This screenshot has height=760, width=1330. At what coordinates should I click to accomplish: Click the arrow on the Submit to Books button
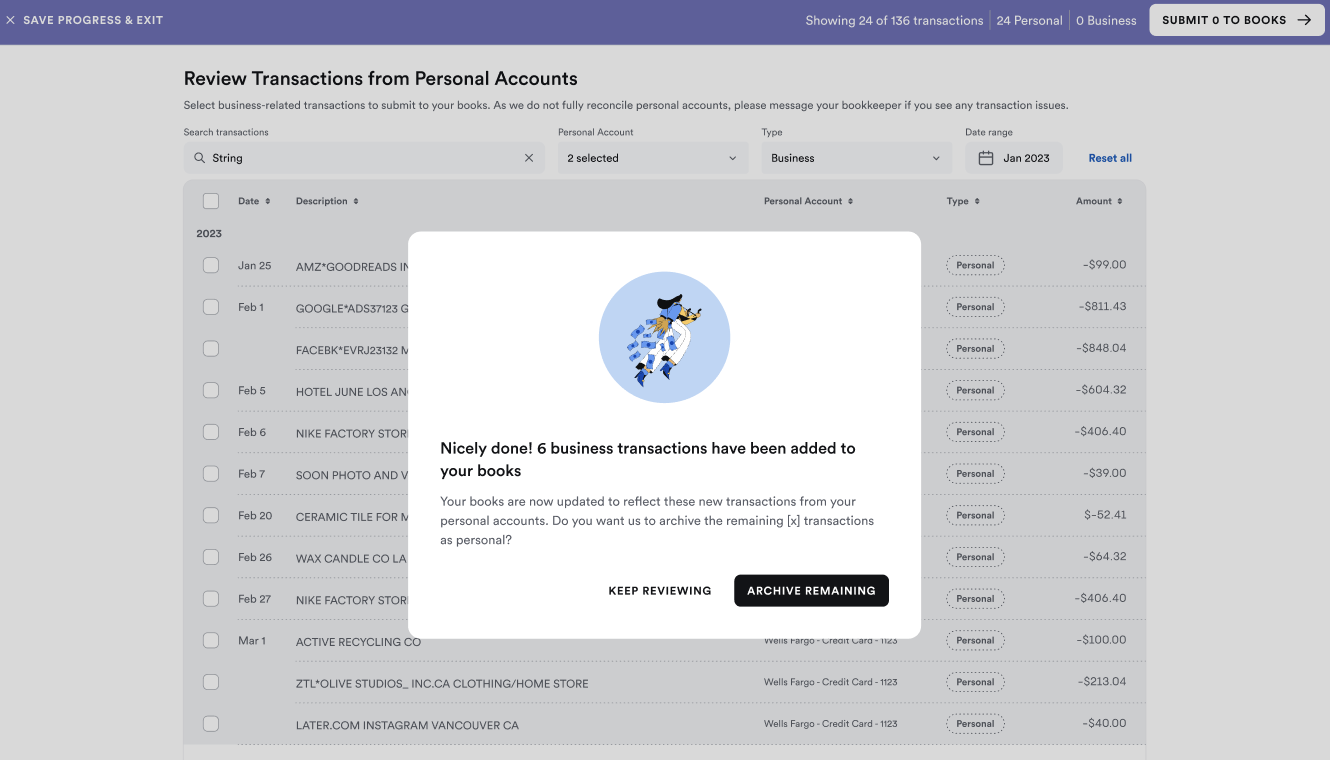(x=1303, y=19)
